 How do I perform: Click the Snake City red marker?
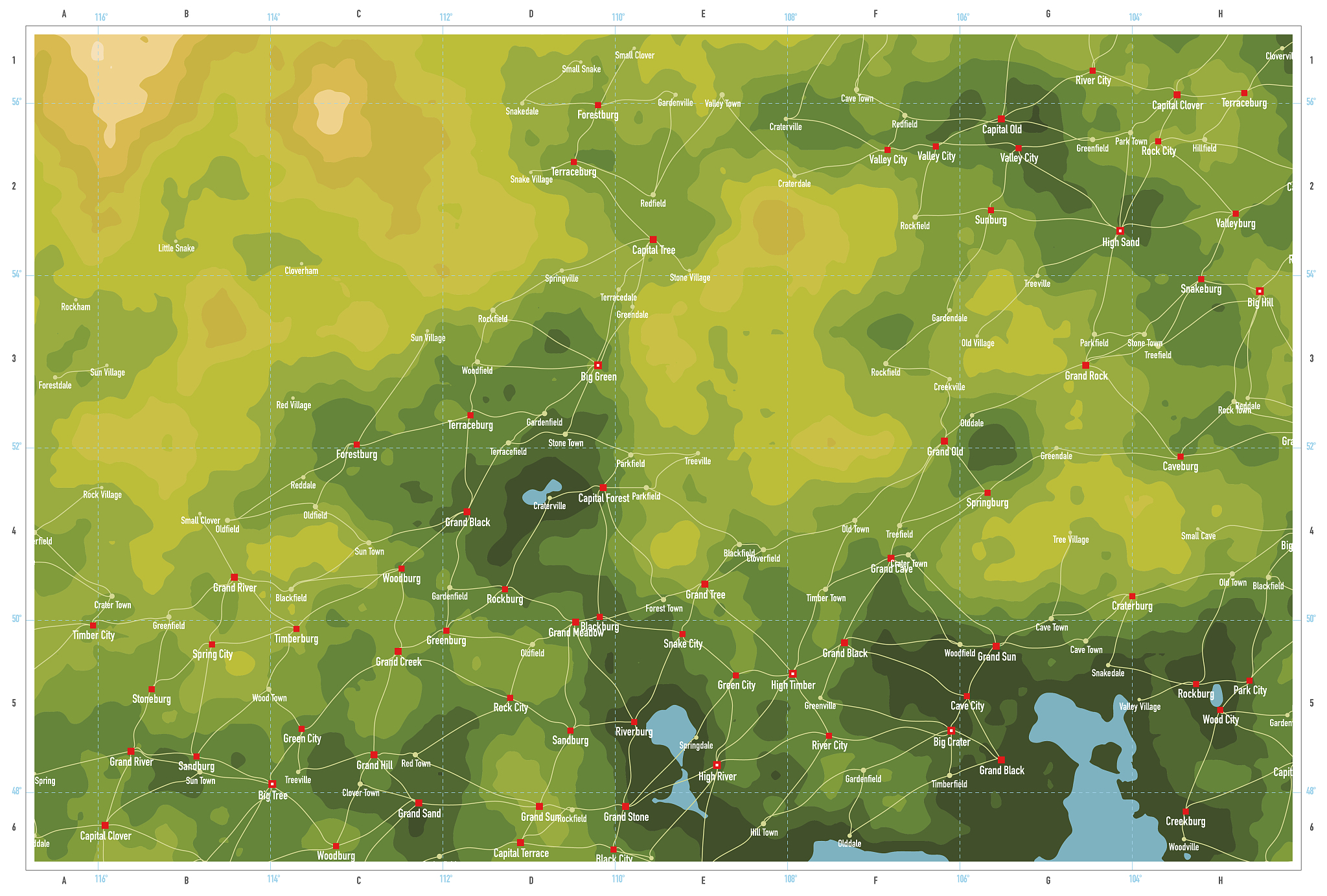pyautogui.click(x=682, y=634)
